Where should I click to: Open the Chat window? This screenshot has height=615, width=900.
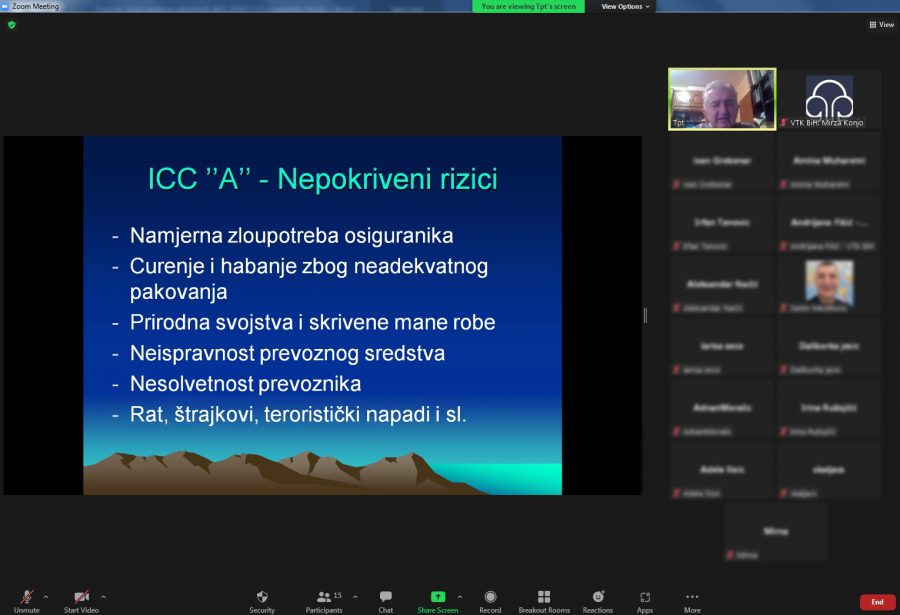coord(385,597)
